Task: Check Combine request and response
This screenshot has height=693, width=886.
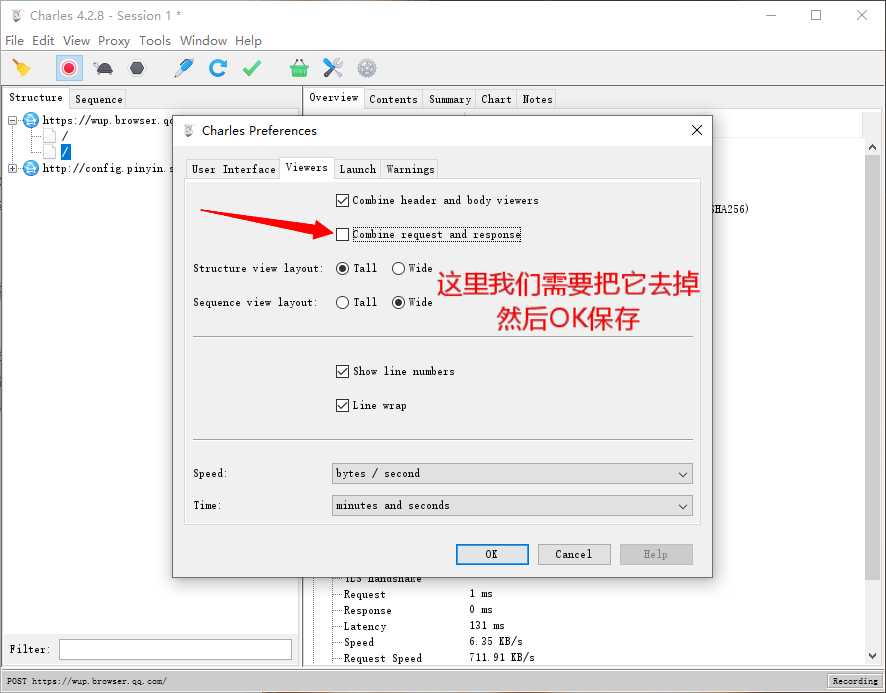Action: click(342, 234)
